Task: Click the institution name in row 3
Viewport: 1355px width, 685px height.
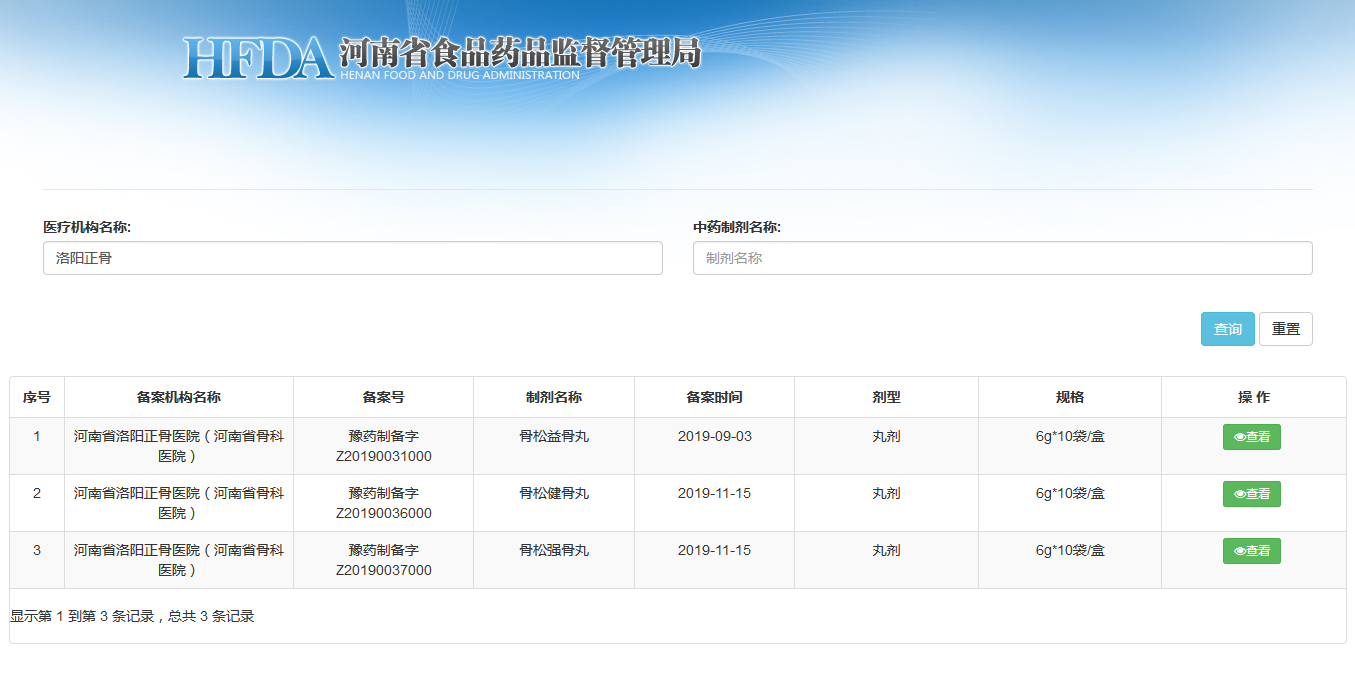Action: tap(179, 560)
